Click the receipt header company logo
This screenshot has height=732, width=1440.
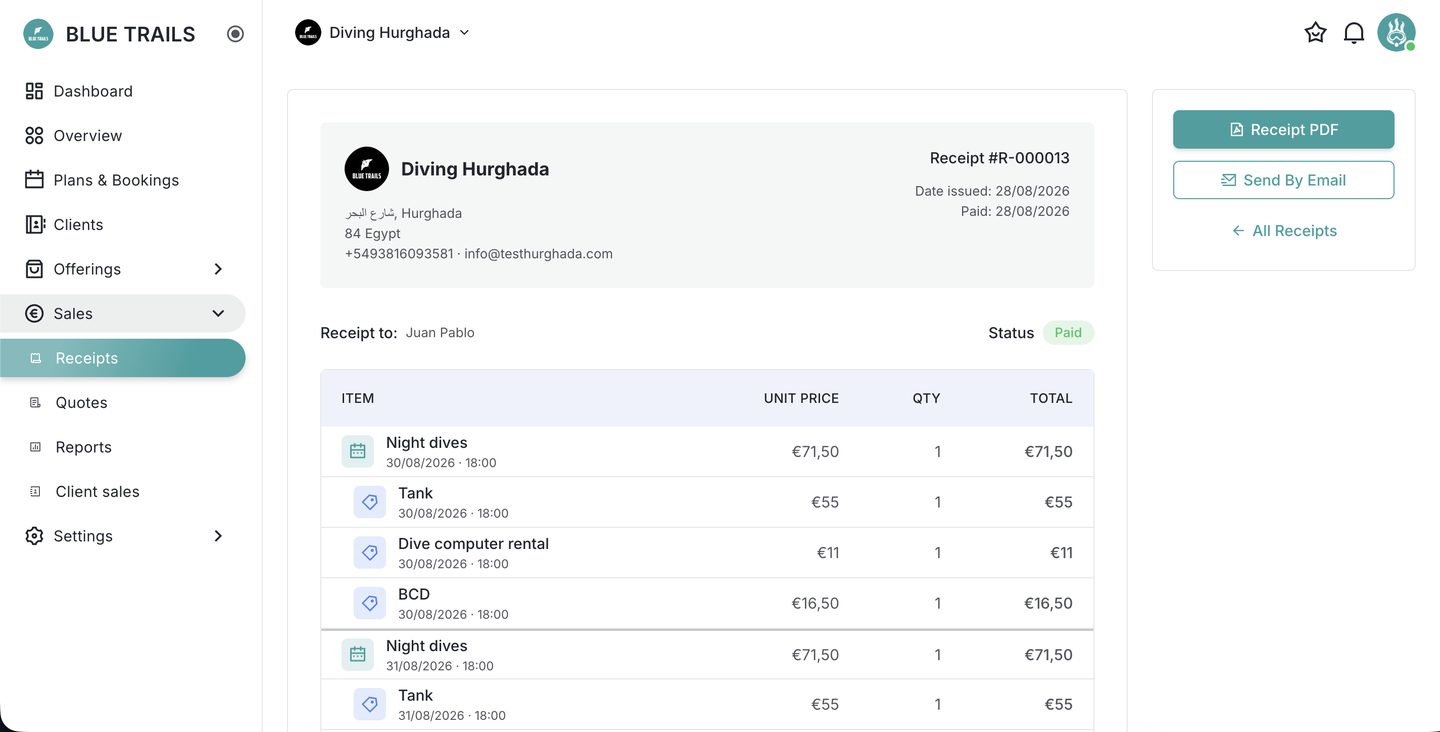coord(367,169)
